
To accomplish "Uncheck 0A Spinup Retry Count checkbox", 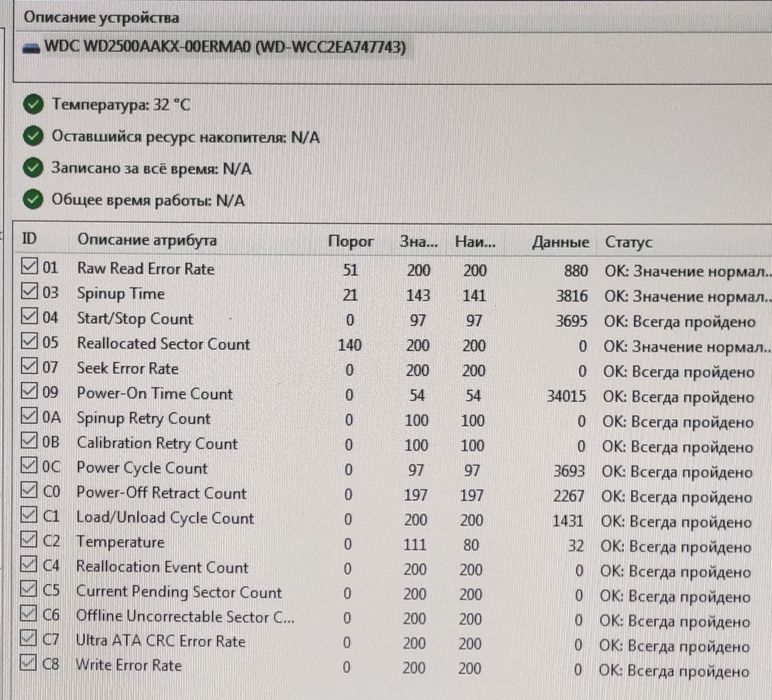I will [29, 415].
